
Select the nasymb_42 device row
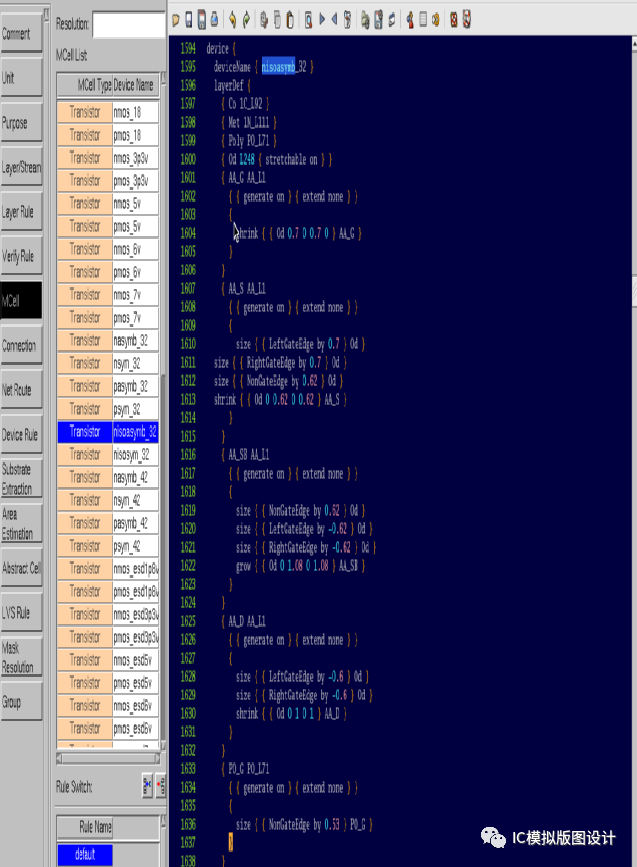(x=108, y=478)
